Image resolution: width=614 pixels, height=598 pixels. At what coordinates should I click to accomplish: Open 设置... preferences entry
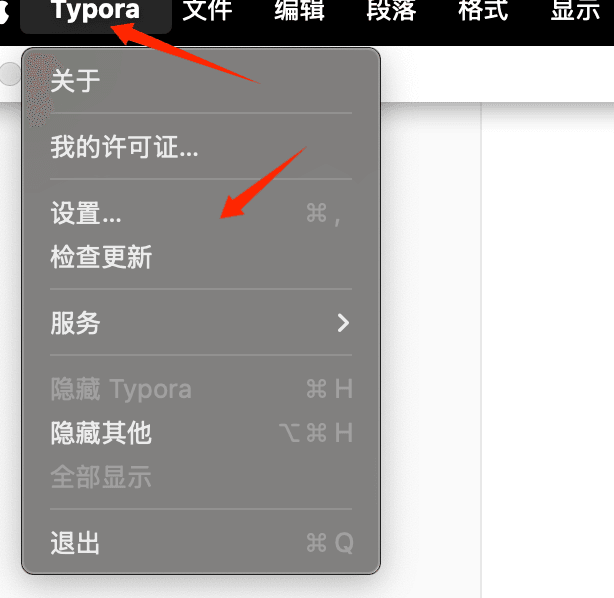point(201,213)
